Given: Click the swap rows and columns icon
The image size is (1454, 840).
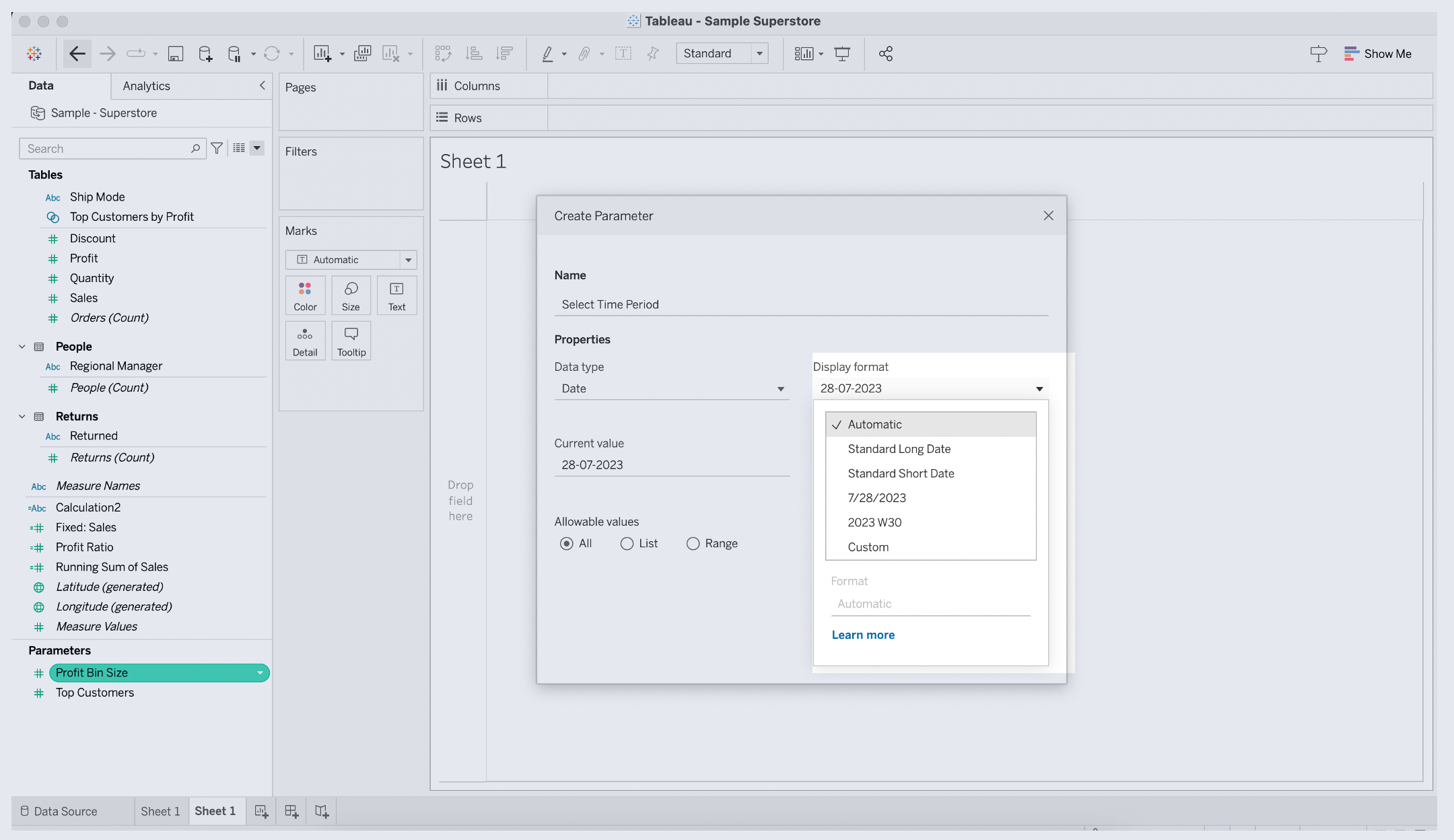Looking at the screenshot, I should 443,54.
